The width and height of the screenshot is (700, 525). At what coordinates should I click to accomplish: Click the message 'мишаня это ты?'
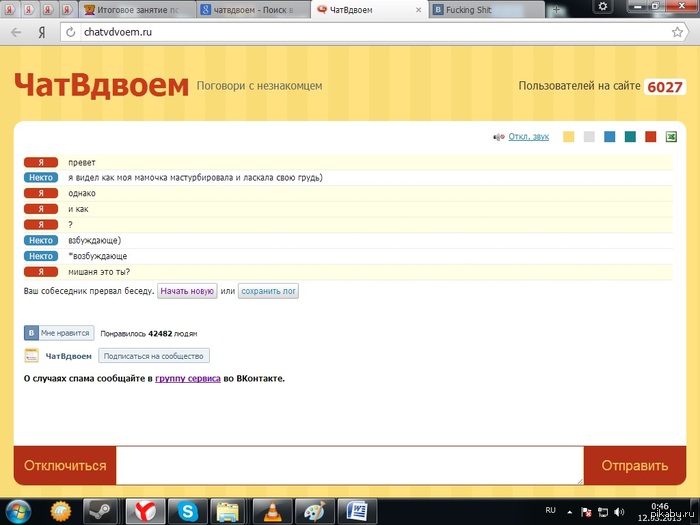coord(99,272)
